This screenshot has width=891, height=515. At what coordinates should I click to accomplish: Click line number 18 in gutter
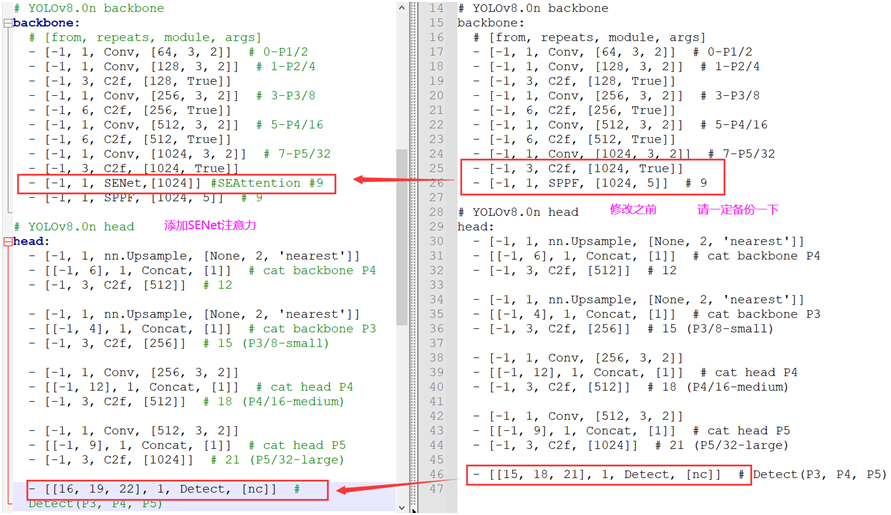436,67
